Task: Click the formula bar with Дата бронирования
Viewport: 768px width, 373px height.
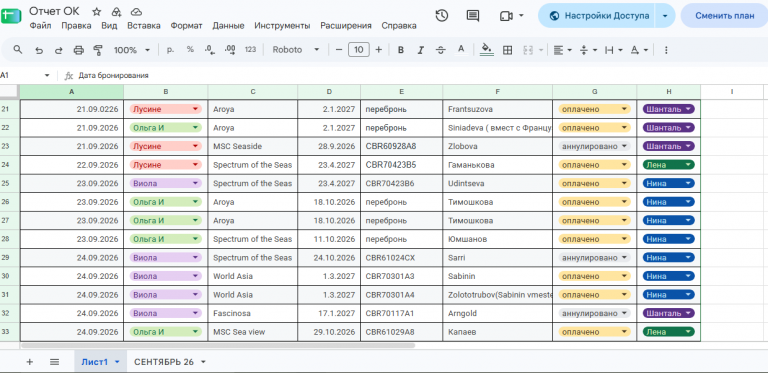Action: (x=421, y=75)
